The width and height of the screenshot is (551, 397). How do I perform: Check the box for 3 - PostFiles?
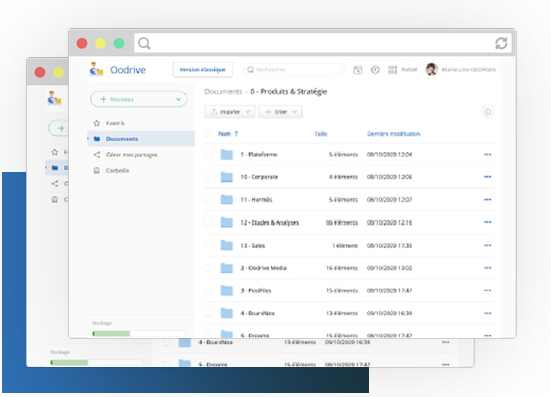click(208, 291)
